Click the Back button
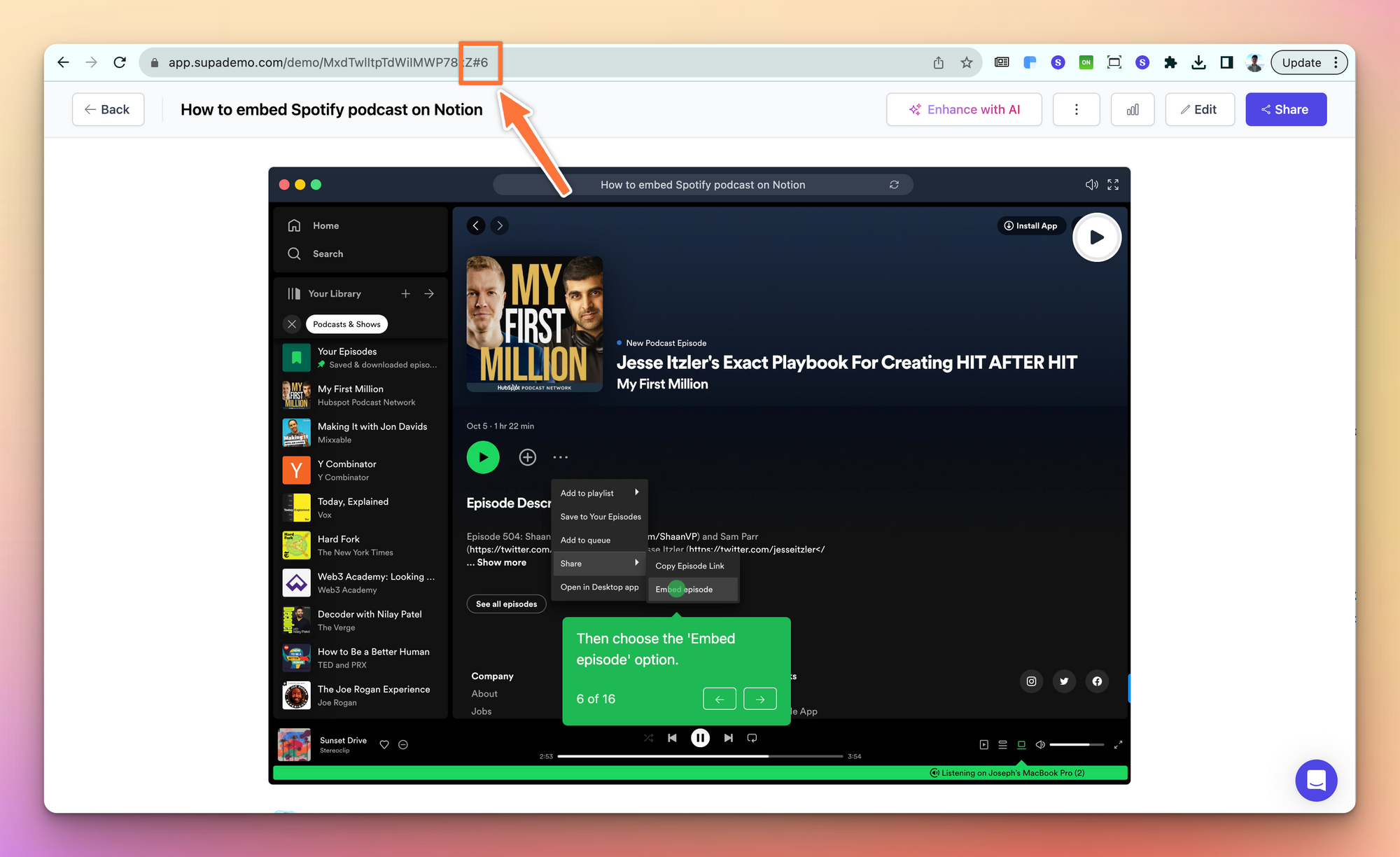The height and width of the screenshot is (857, 1400). click(x=108, y=109)
